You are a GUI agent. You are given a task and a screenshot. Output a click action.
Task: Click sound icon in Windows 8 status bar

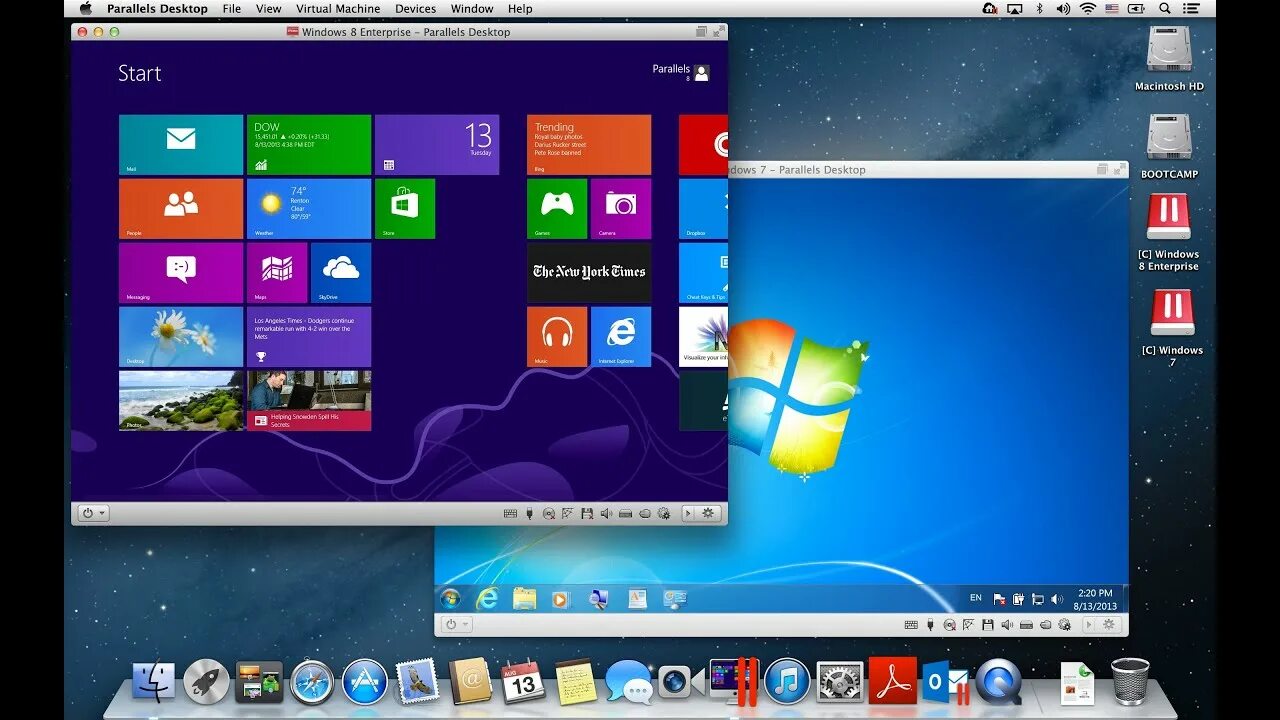click(x=605, y=513)
